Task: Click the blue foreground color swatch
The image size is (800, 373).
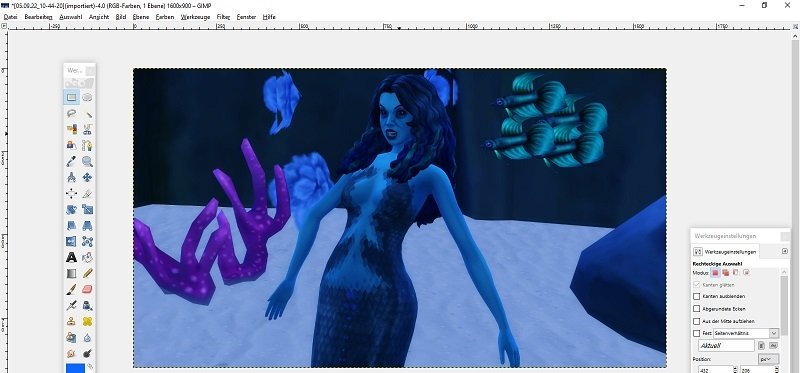Action: coord(74,367)
